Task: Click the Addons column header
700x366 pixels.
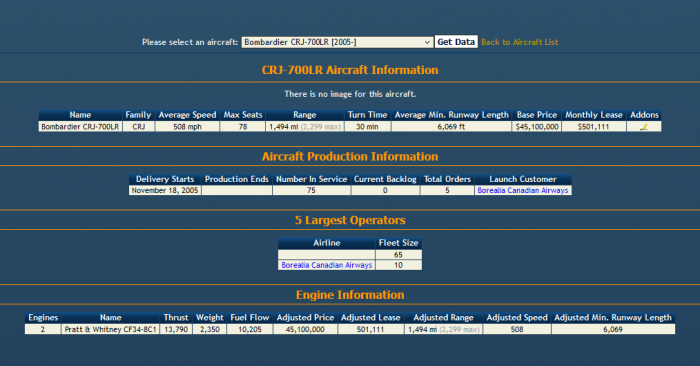Action: click(x=644, y=115)
